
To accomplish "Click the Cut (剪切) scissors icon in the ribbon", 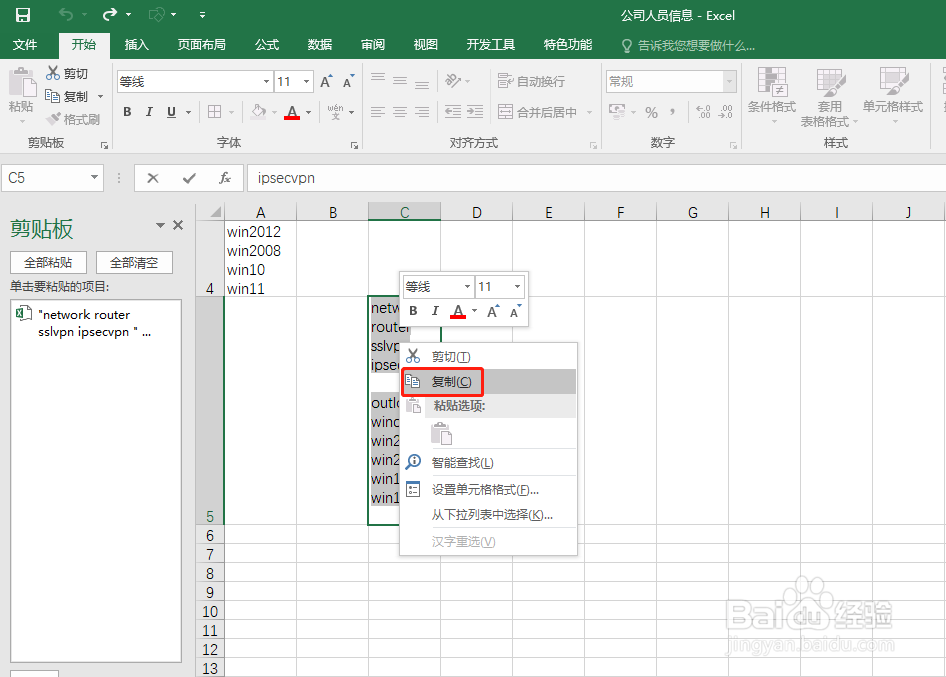I will click(x=53, y=73).
